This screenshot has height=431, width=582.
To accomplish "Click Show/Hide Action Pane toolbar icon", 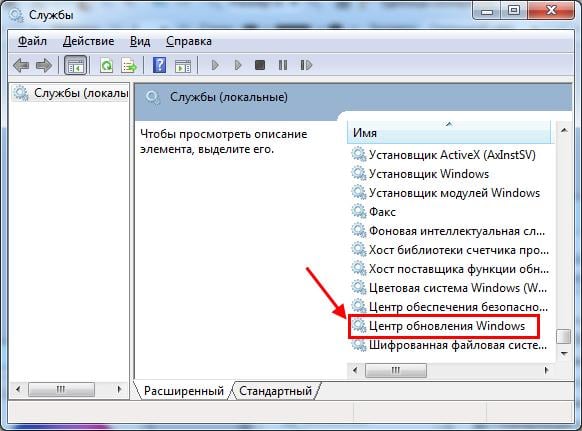I will coord(183,66).
